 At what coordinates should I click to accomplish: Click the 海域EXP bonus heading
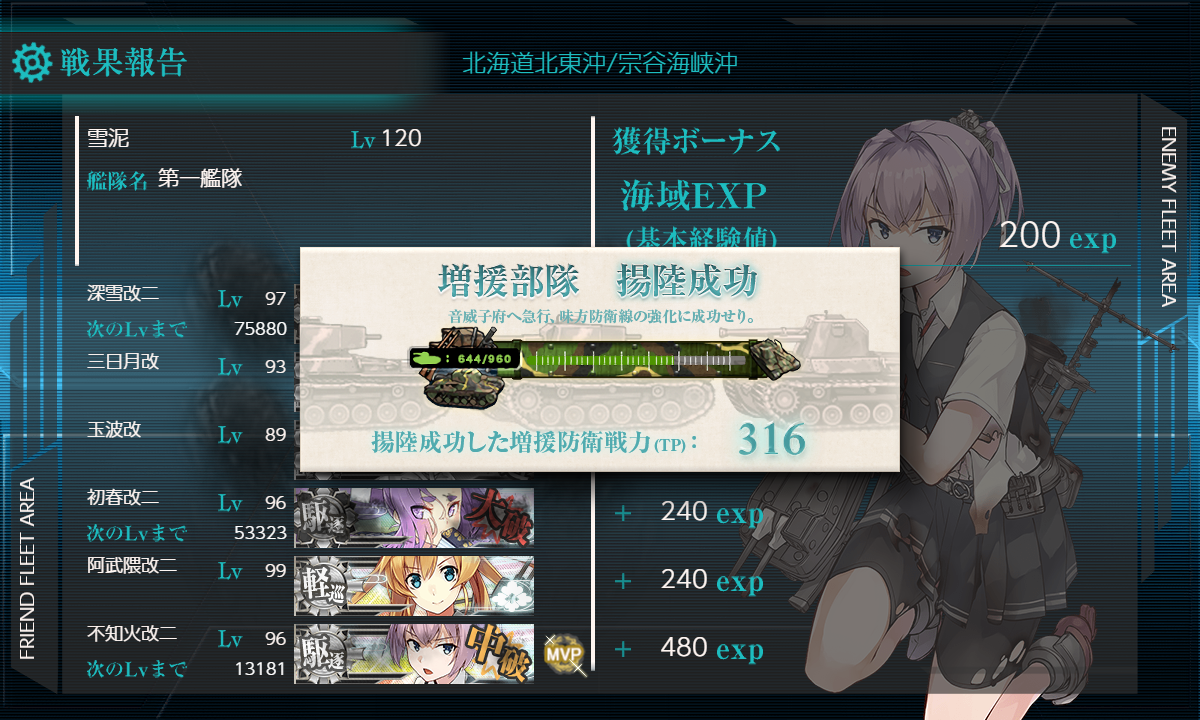tap(693, 197)
